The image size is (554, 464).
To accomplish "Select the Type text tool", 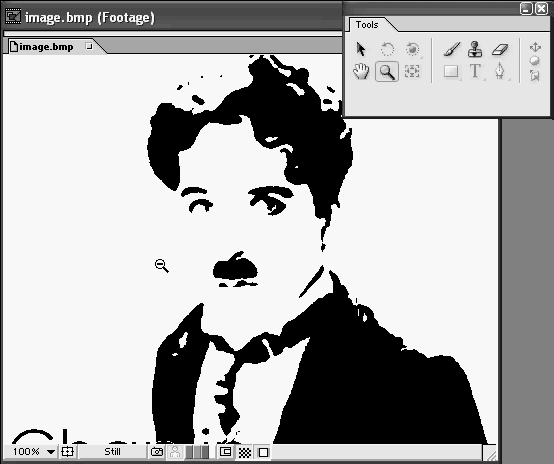I will coord(475,71).
